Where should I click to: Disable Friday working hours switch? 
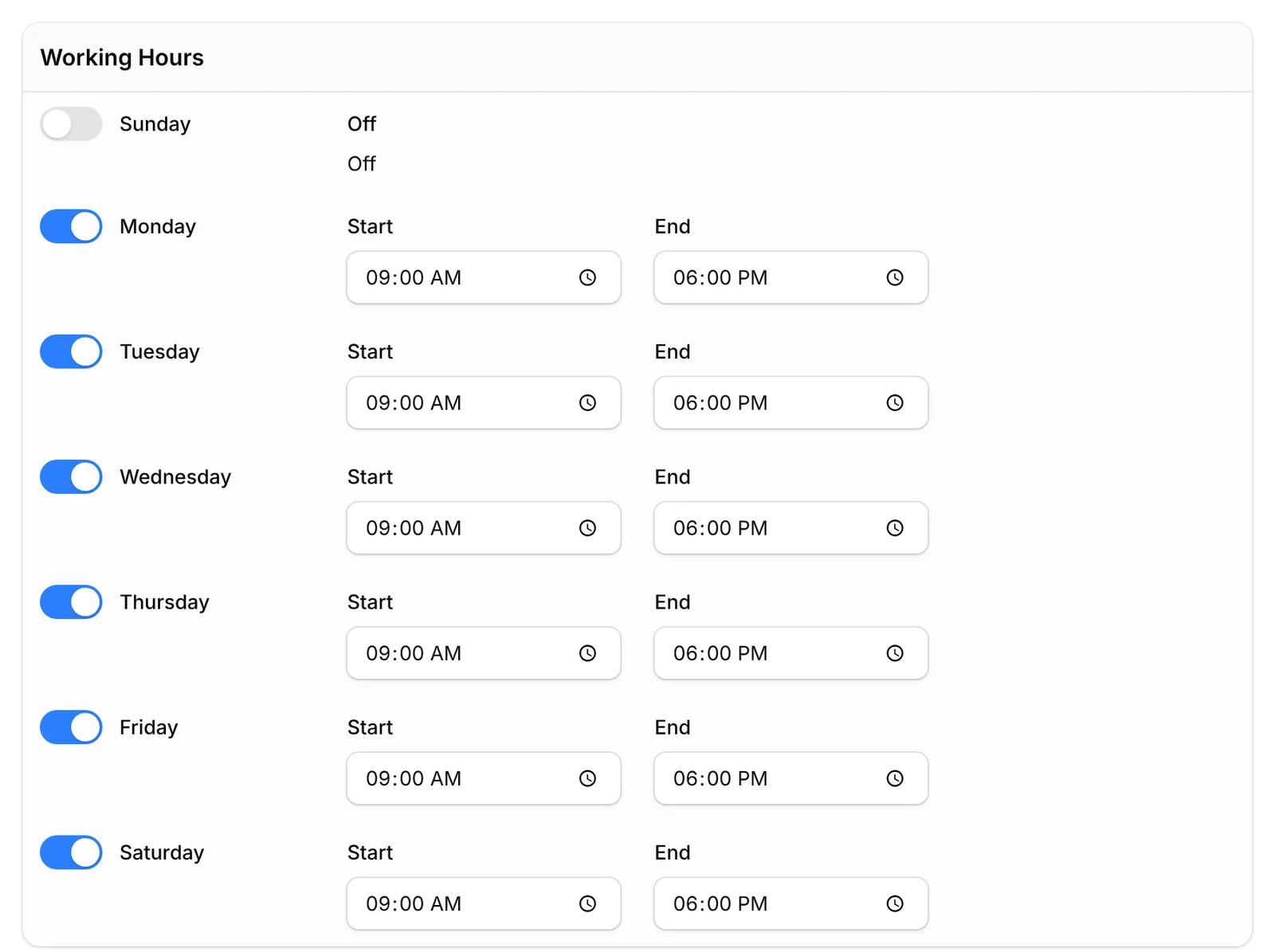pos(71,727)
